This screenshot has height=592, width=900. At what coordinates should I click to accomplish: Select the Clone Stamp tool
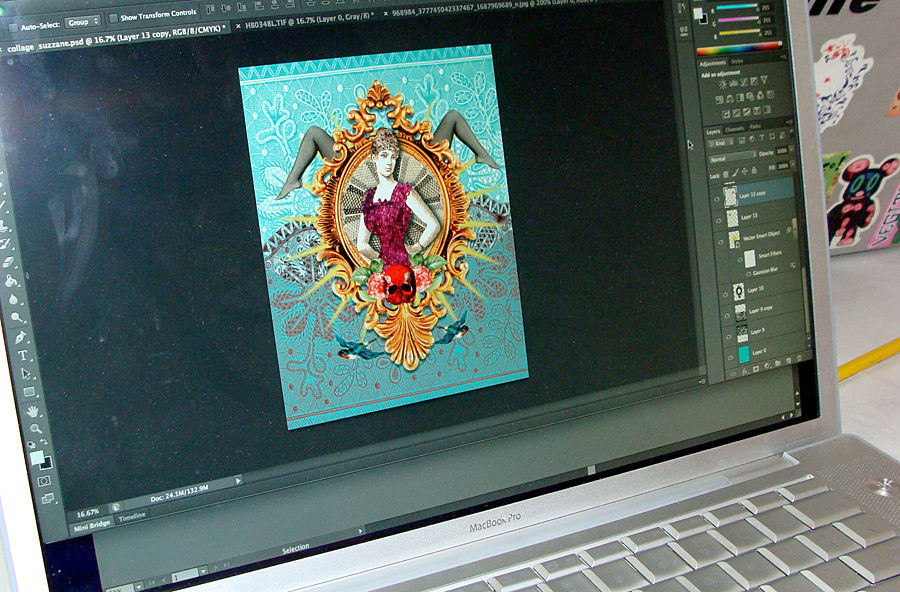[4, 227]
